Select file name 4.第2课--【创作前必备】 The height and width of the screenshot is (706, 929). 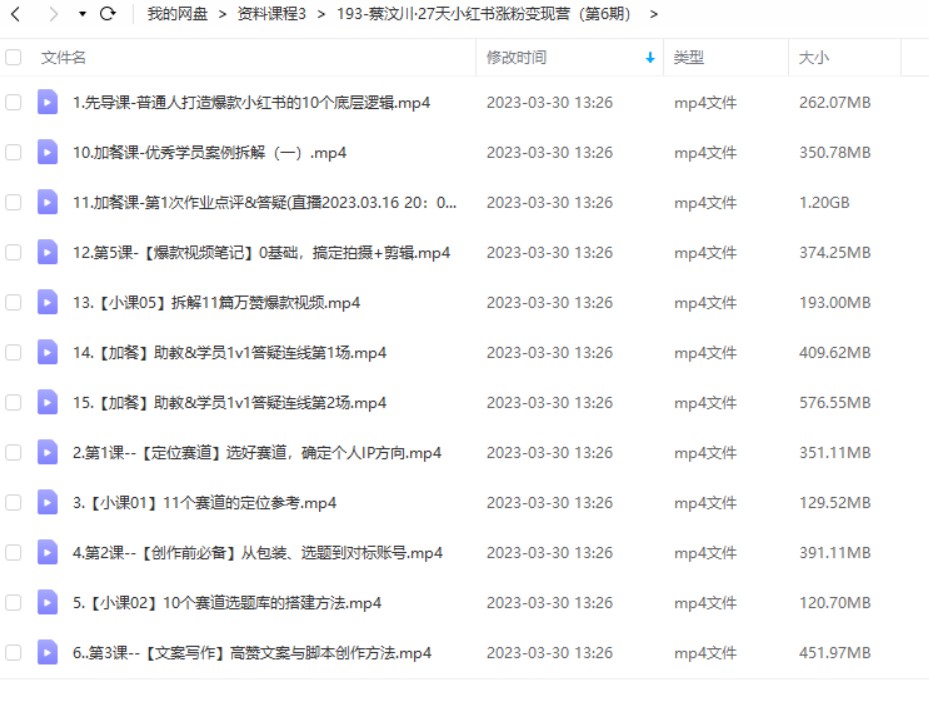258,553
